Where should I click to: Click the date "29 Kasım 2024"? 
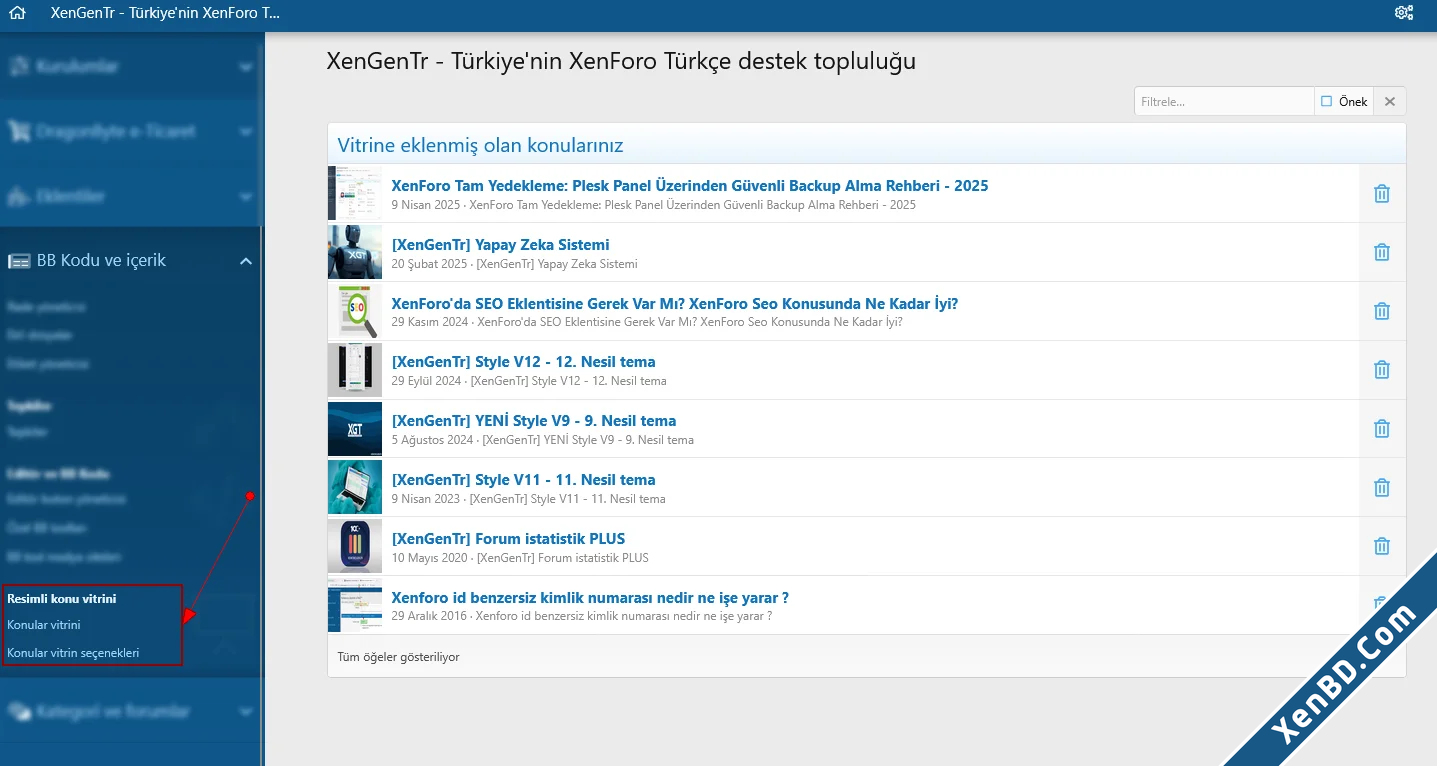430,322
